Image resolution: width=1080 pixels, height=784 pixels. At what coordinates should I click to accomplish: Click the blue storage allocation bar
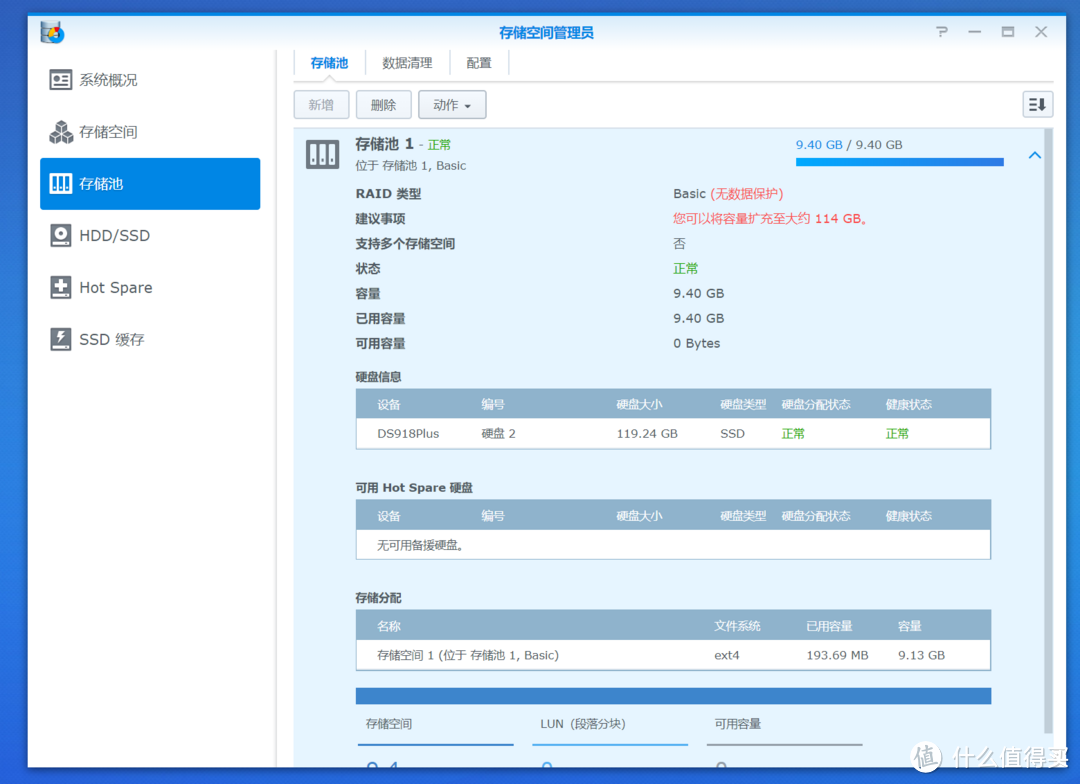tap(673, 696)
